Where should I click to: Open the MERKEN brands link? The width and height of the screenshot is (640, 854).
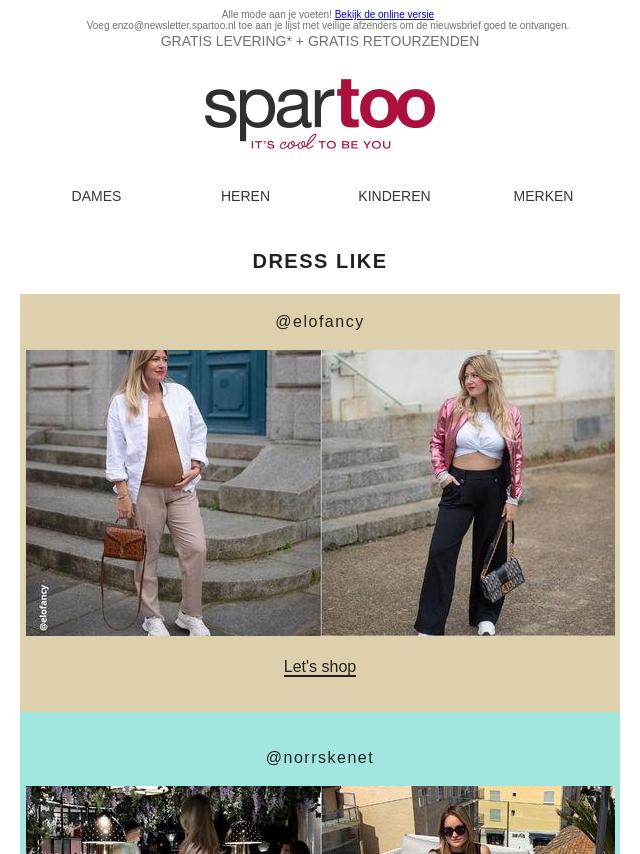(543, 196)
